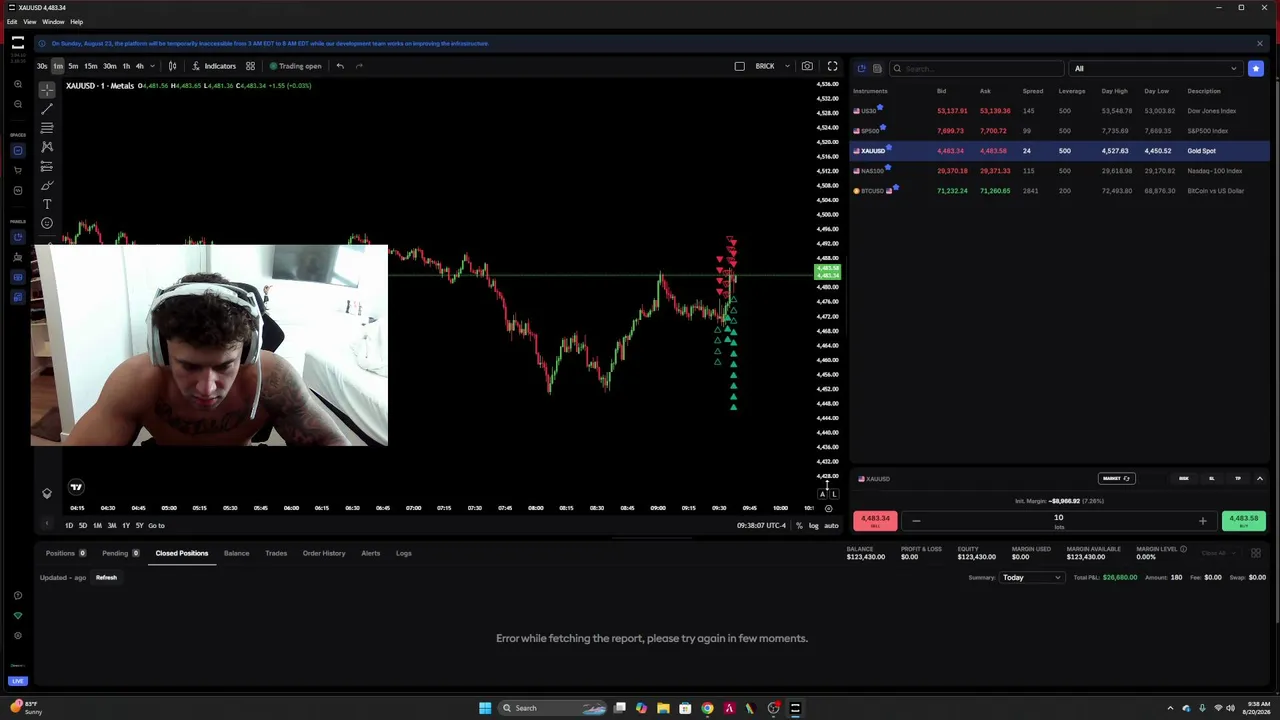Open the chart time axis settings gear
Viewport: 1280px width, 720px height.
tap(828, 508)
